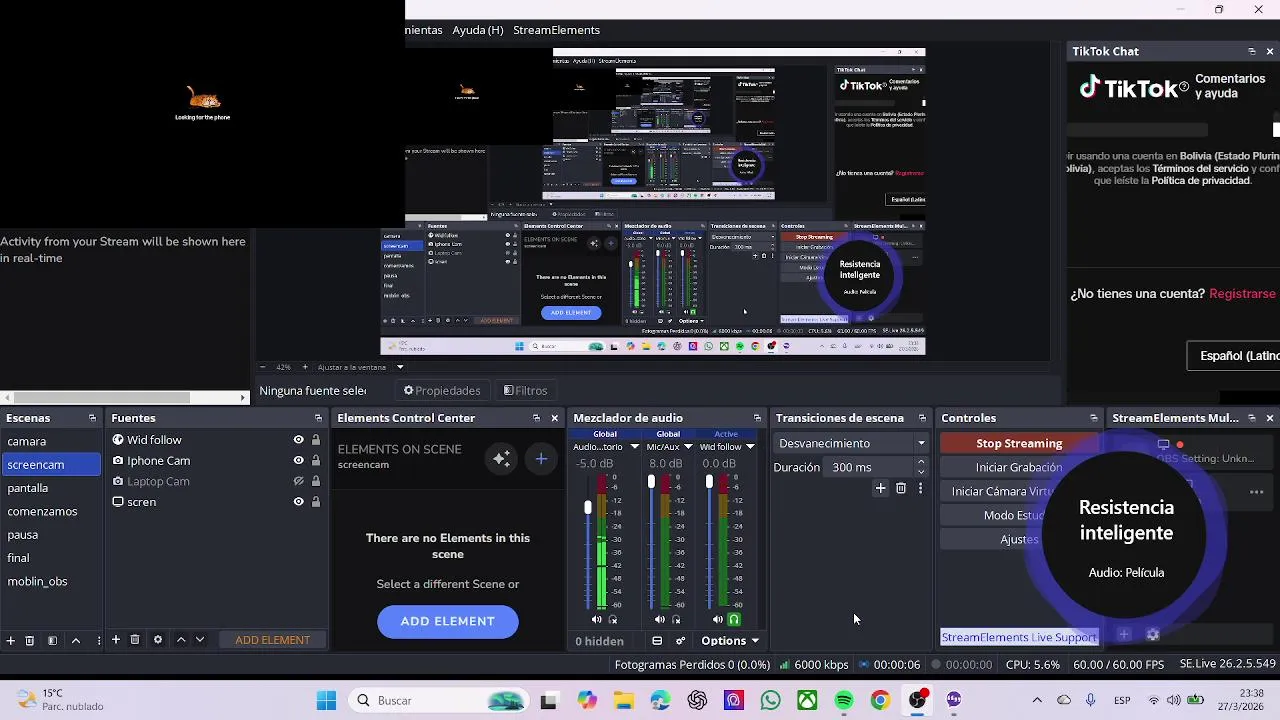The image size is (1280, 720).
Task: Remove source with Fuentes trash icon
Action: point(135,640)
